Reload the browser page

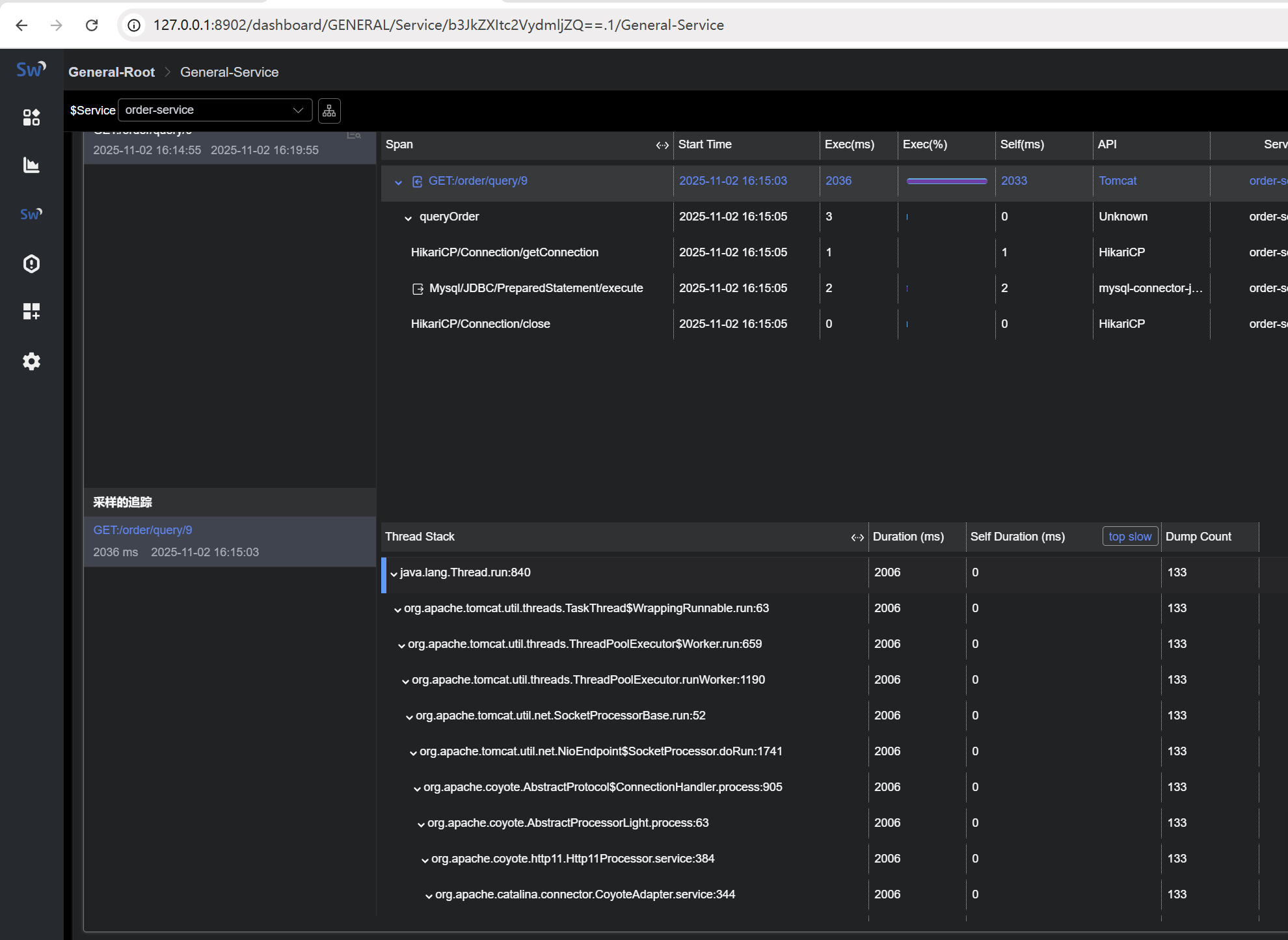[92, 25]
